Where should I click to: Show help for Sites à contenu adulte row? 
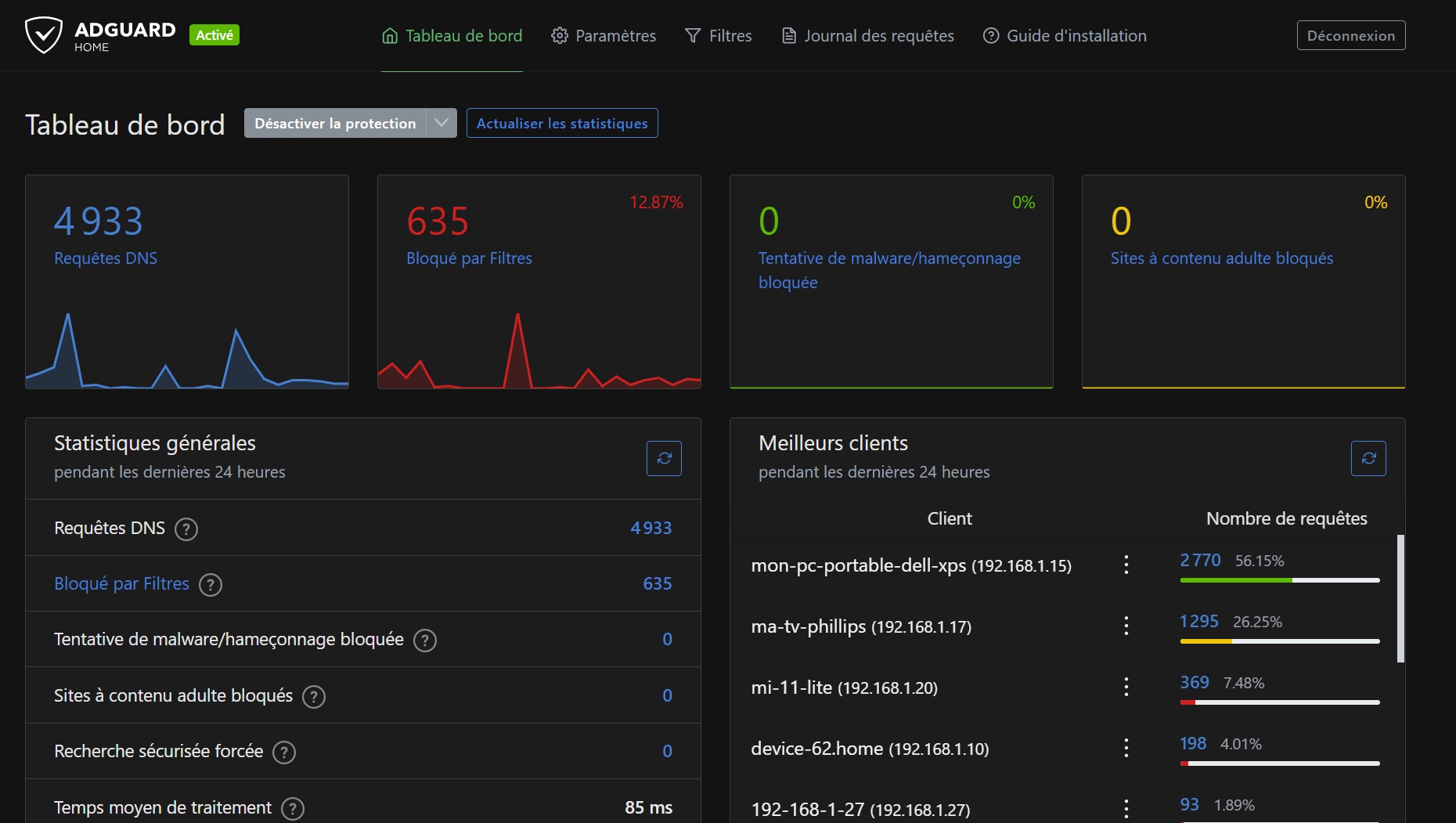(314, 697)
